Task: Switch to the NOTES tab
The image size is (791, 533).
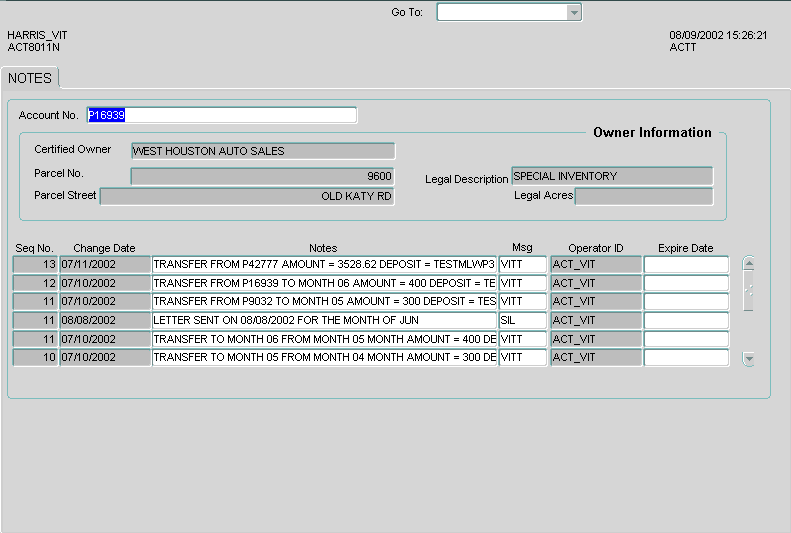Action: point(30,78)
